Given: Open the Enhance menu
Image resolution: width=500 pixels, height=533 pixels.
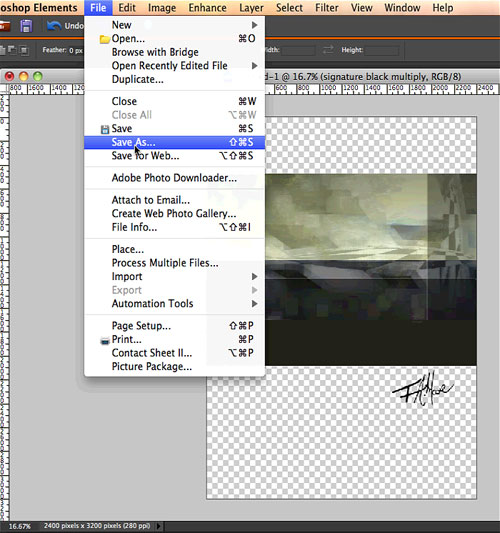Looking at the screenshot, I should pyautogui.click(x=207, y=7).
